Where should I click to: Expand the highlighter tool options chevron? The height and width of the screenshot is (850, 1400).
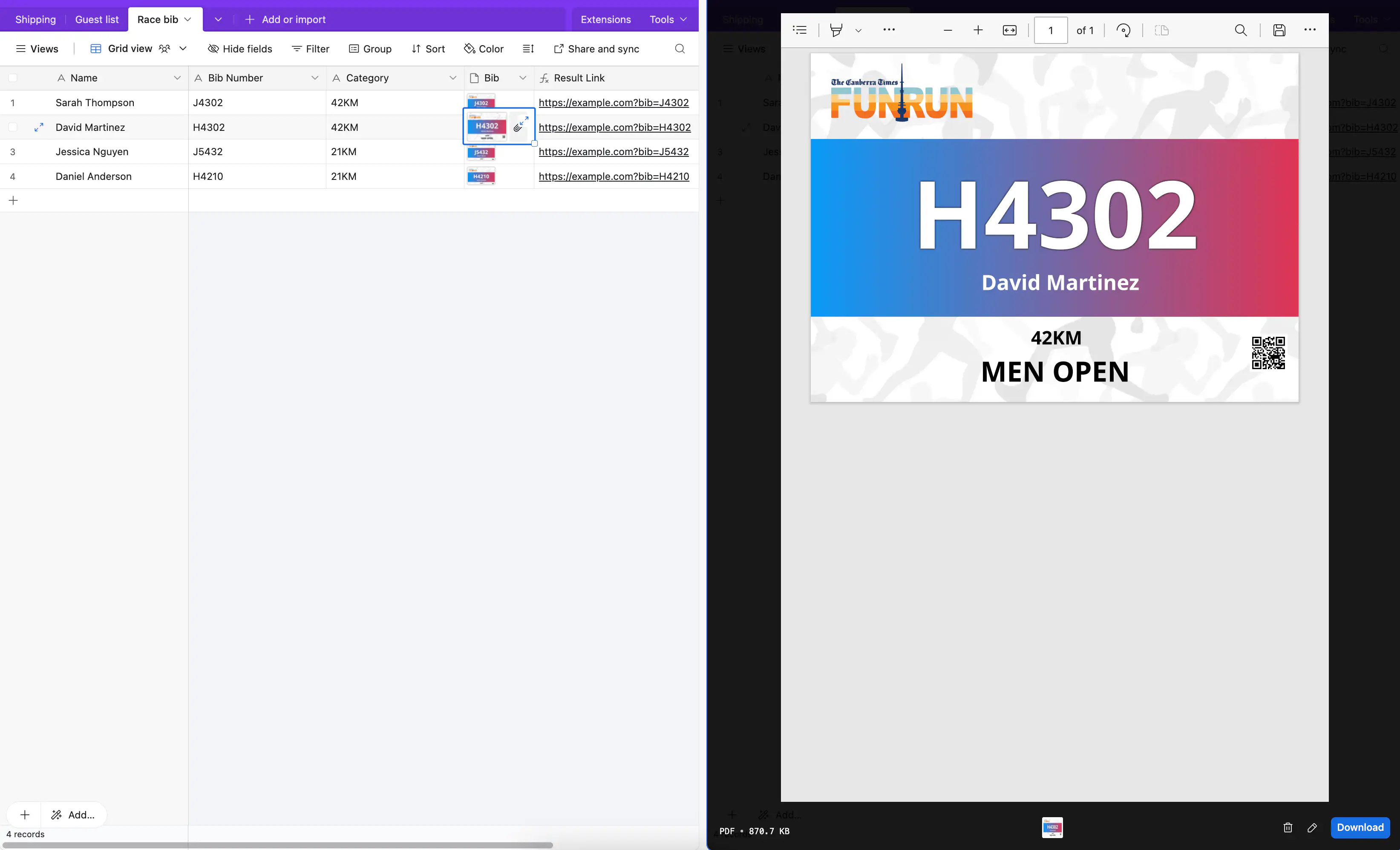pyautogui.click(x=858, y=31)
